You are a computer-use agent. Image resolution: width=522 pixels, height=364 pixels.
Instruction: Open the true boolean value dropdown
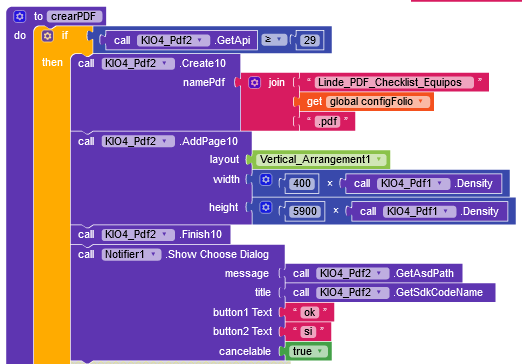pos(320,351)
